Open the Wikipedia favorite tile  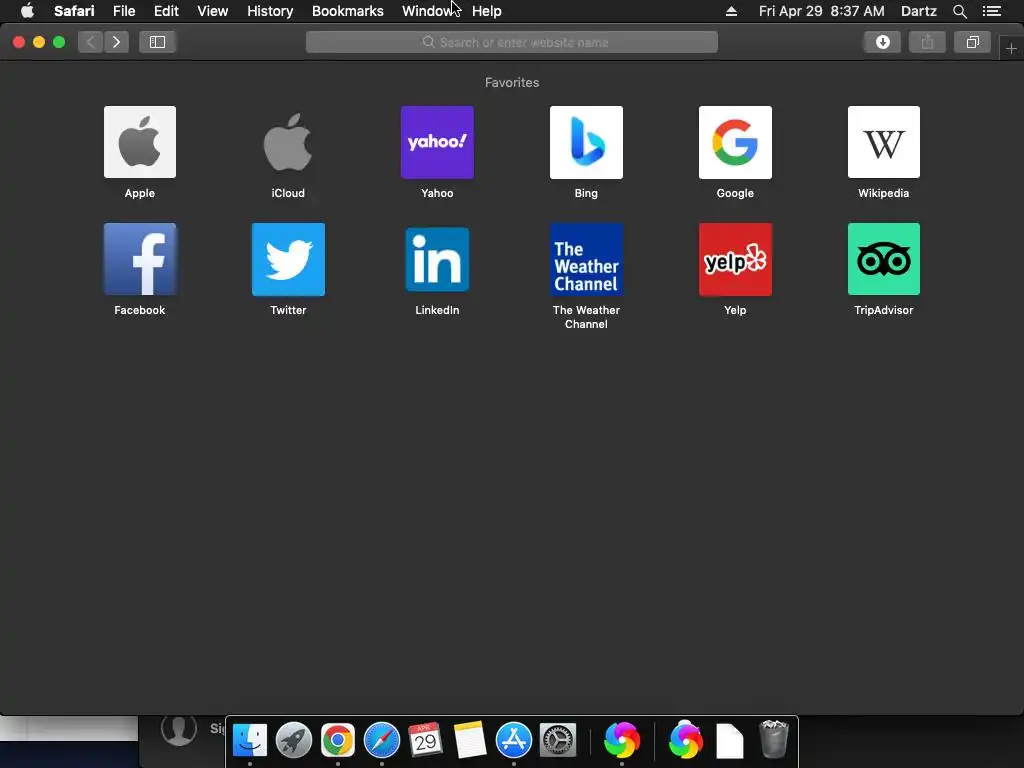[884, 142]
